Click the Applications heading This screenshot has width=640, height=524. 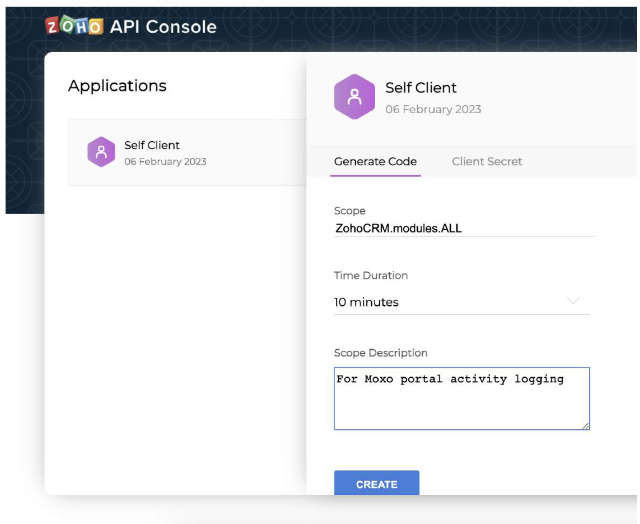117,86
